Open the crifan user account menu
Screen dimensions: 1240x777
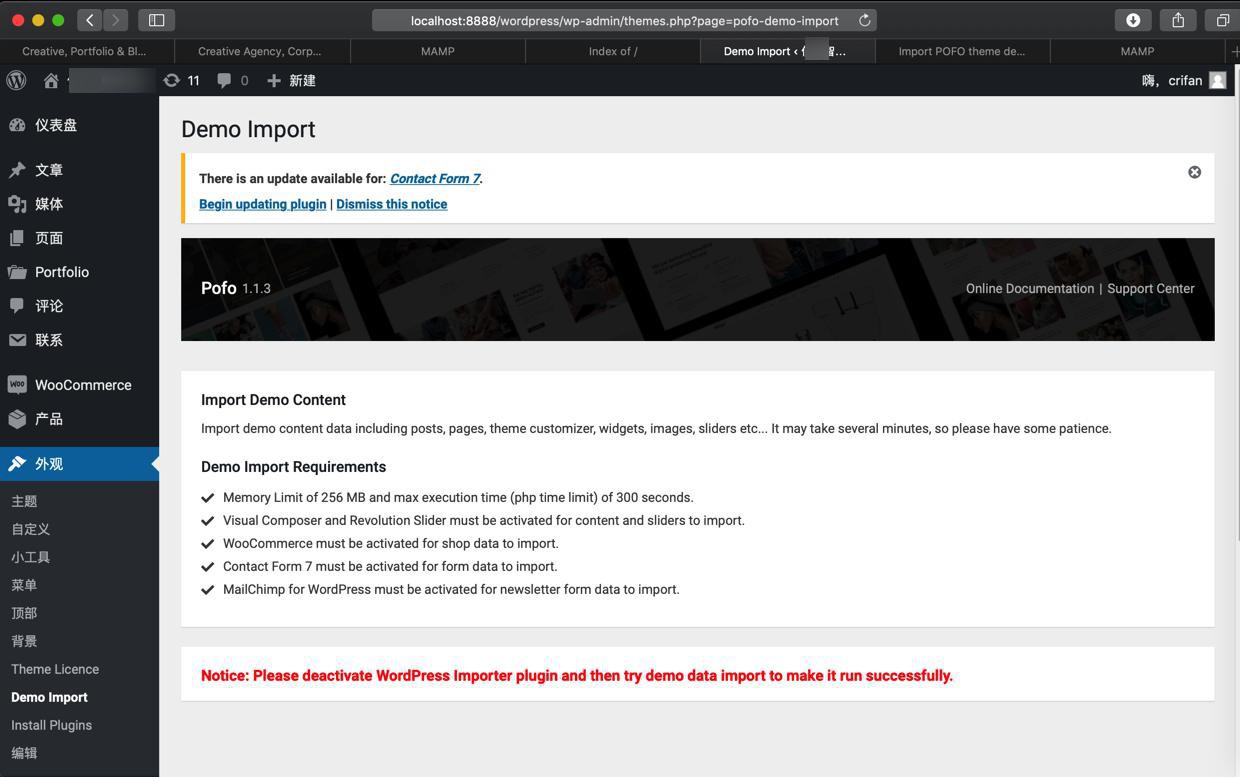coord(1184,80)
